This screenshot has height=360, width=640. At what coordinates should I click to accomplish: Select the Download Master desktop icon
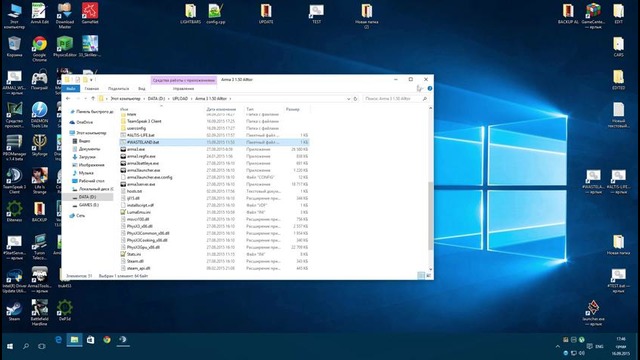tap(65, 16)
